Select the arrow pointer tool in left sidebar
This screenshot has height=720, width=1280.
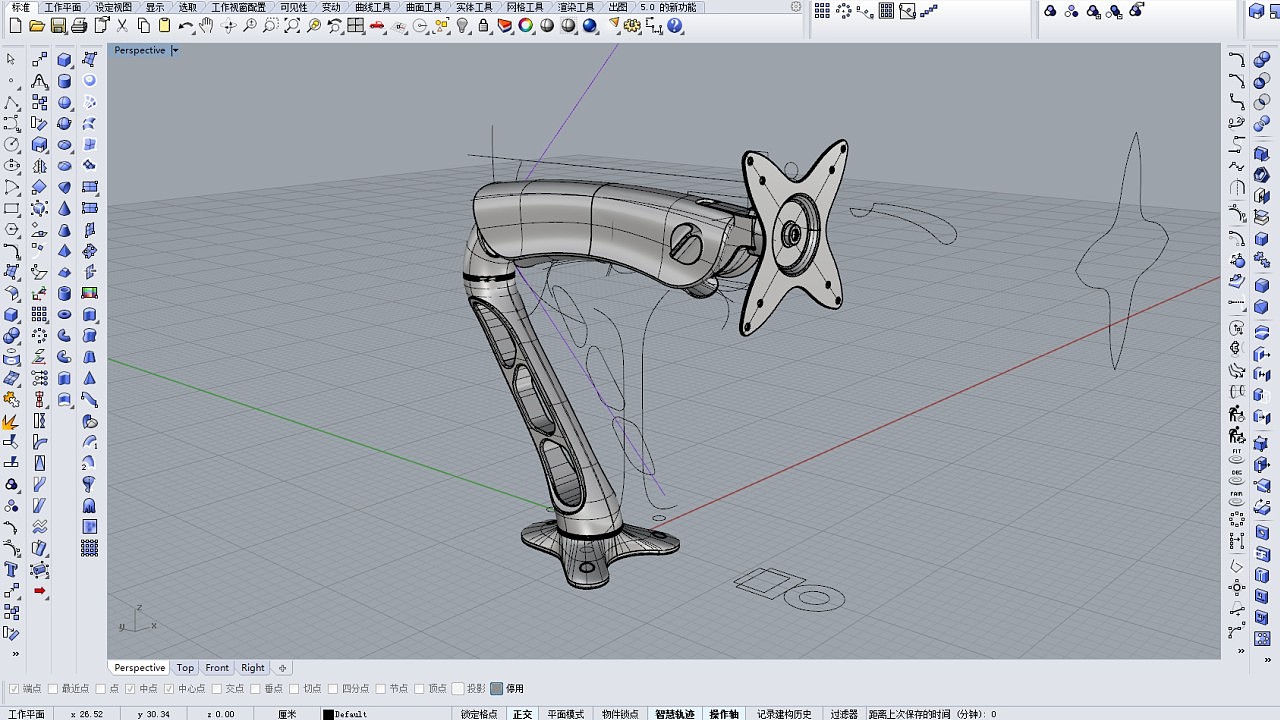(x=12, y=59)
